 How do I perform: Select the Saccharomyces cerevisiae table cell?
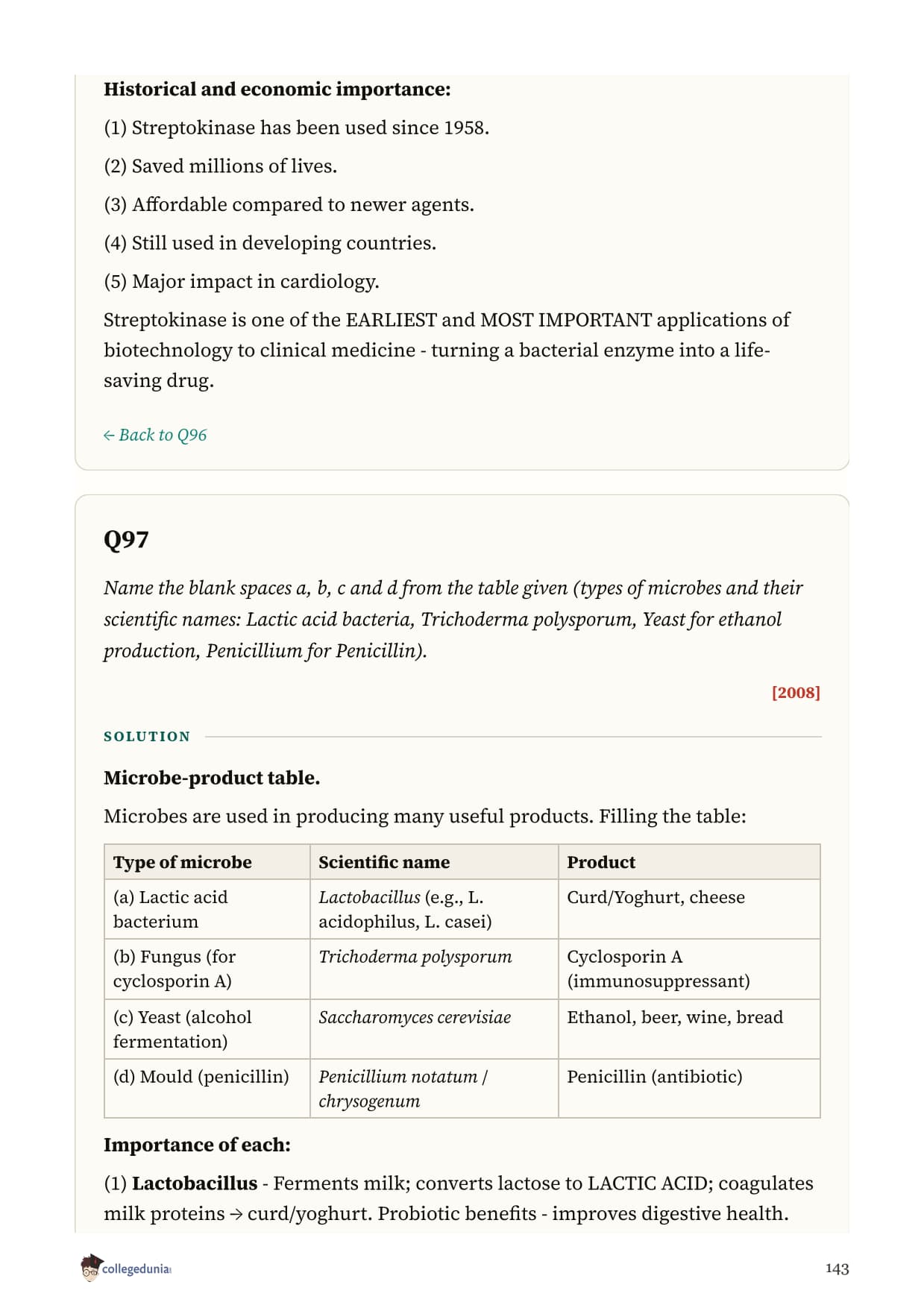pyautogui.click(x=434, y=1029)
